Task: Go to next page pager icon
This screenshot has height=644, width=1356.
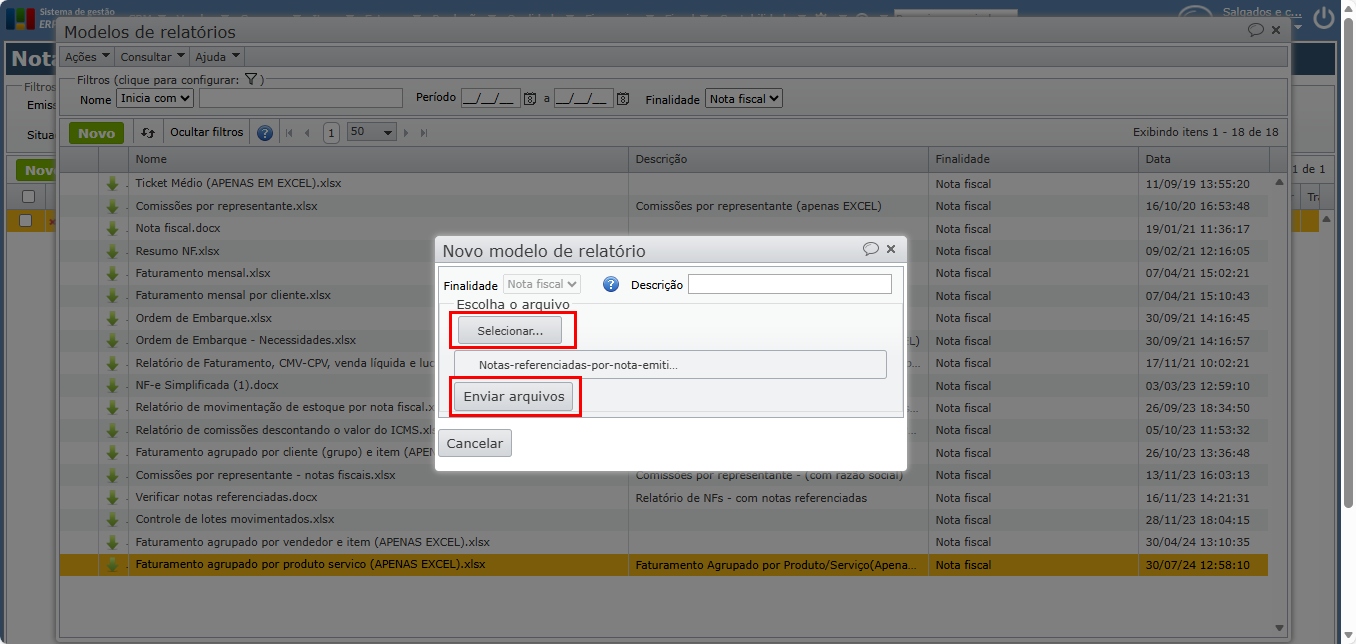Action: click(x=406, y=132)
